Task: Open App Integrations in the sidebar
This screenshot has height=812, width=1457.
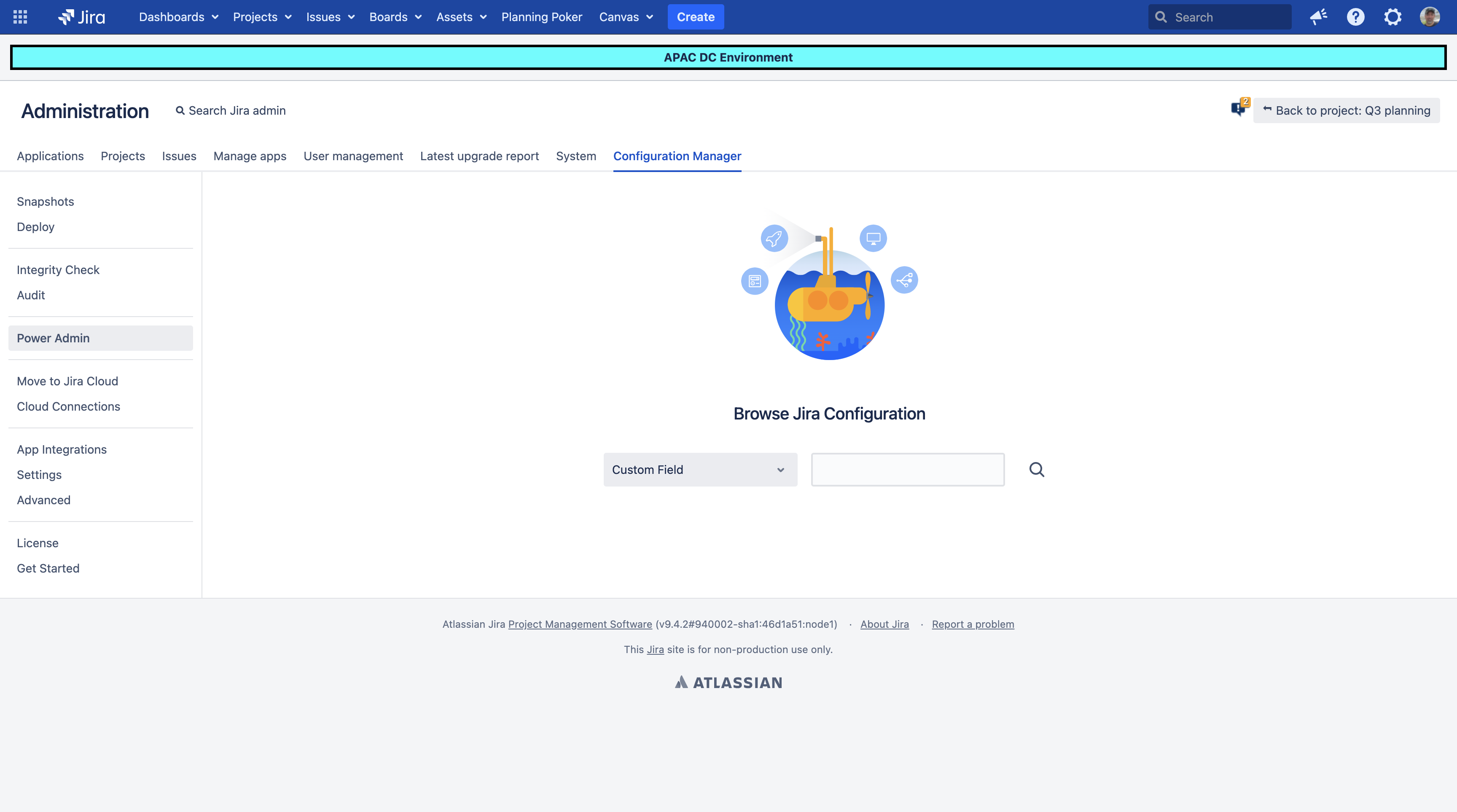Action: pyautogui.click(x=62, y=449)
